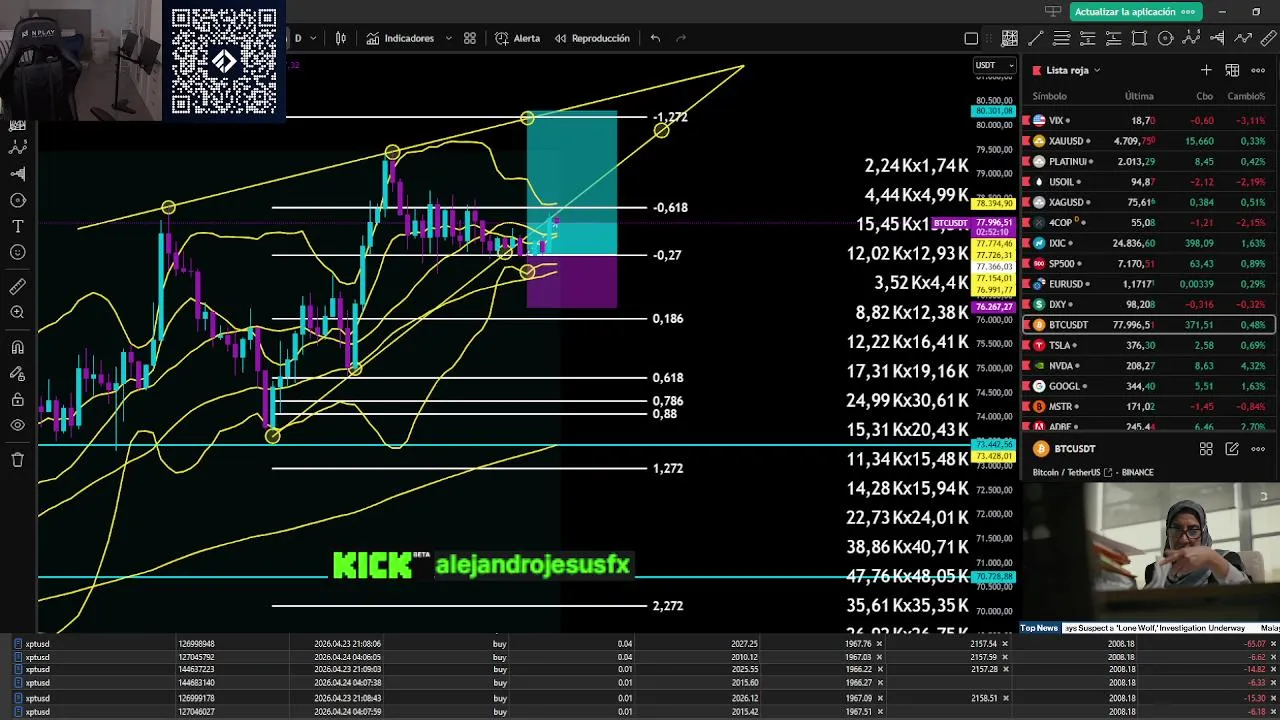Toggle the red flag on TSLA row

pyautogui.click(x=1026, y=345)
